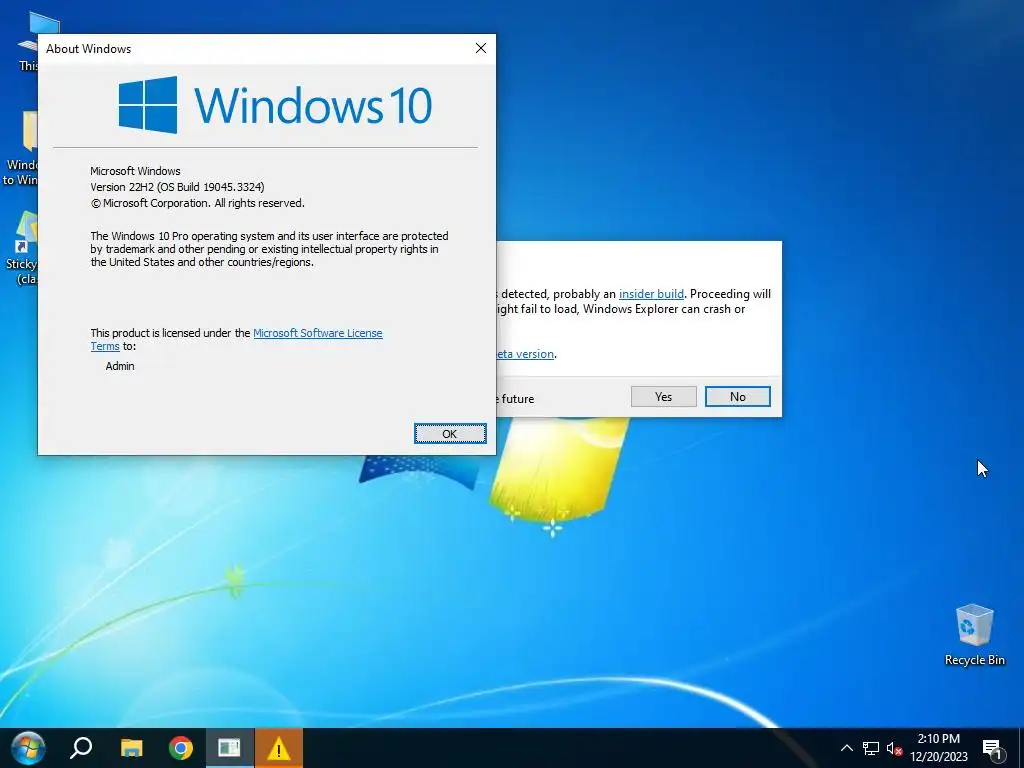Open taskbar Search magnifier
1024x768 pixels.
point(81,748)
